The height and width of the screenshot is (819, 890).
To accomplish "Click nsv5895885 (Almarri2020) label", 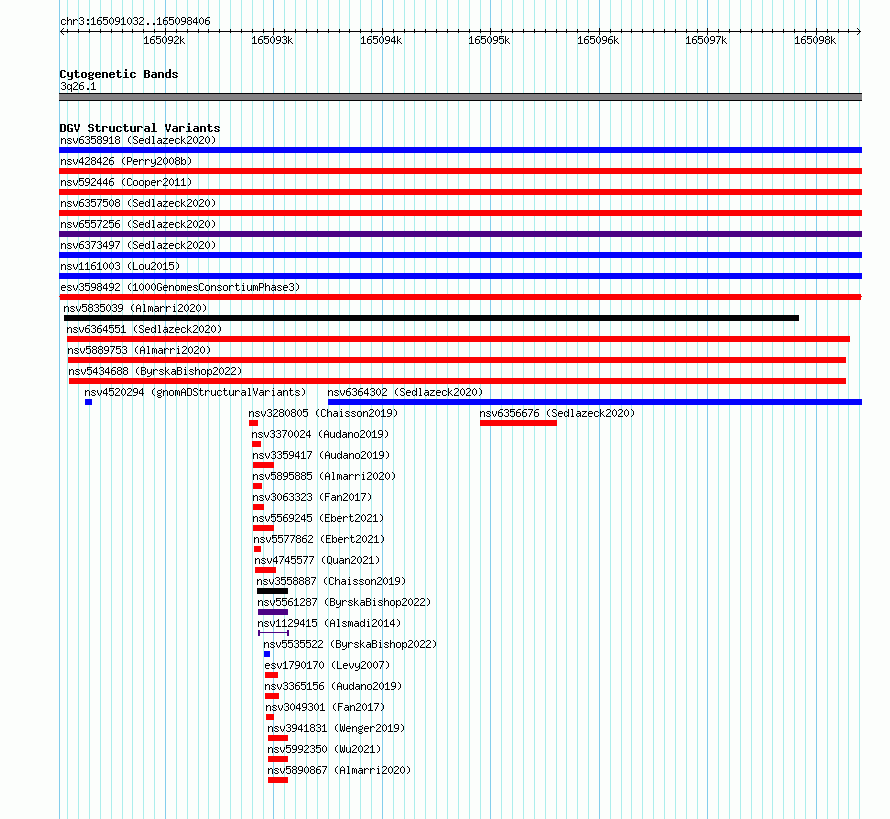I will pyautogui.click(x=324, y=476).
